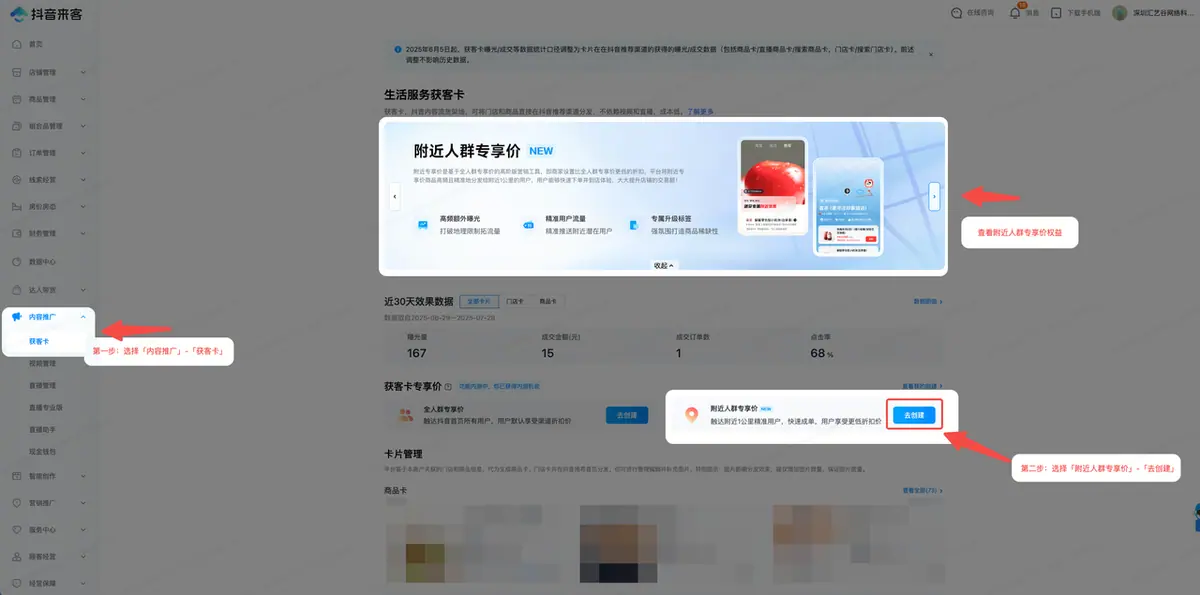Click the 内容推广 megaphone icon
The height and width of the screenshot is (595, 1200).
click(17, 317)
